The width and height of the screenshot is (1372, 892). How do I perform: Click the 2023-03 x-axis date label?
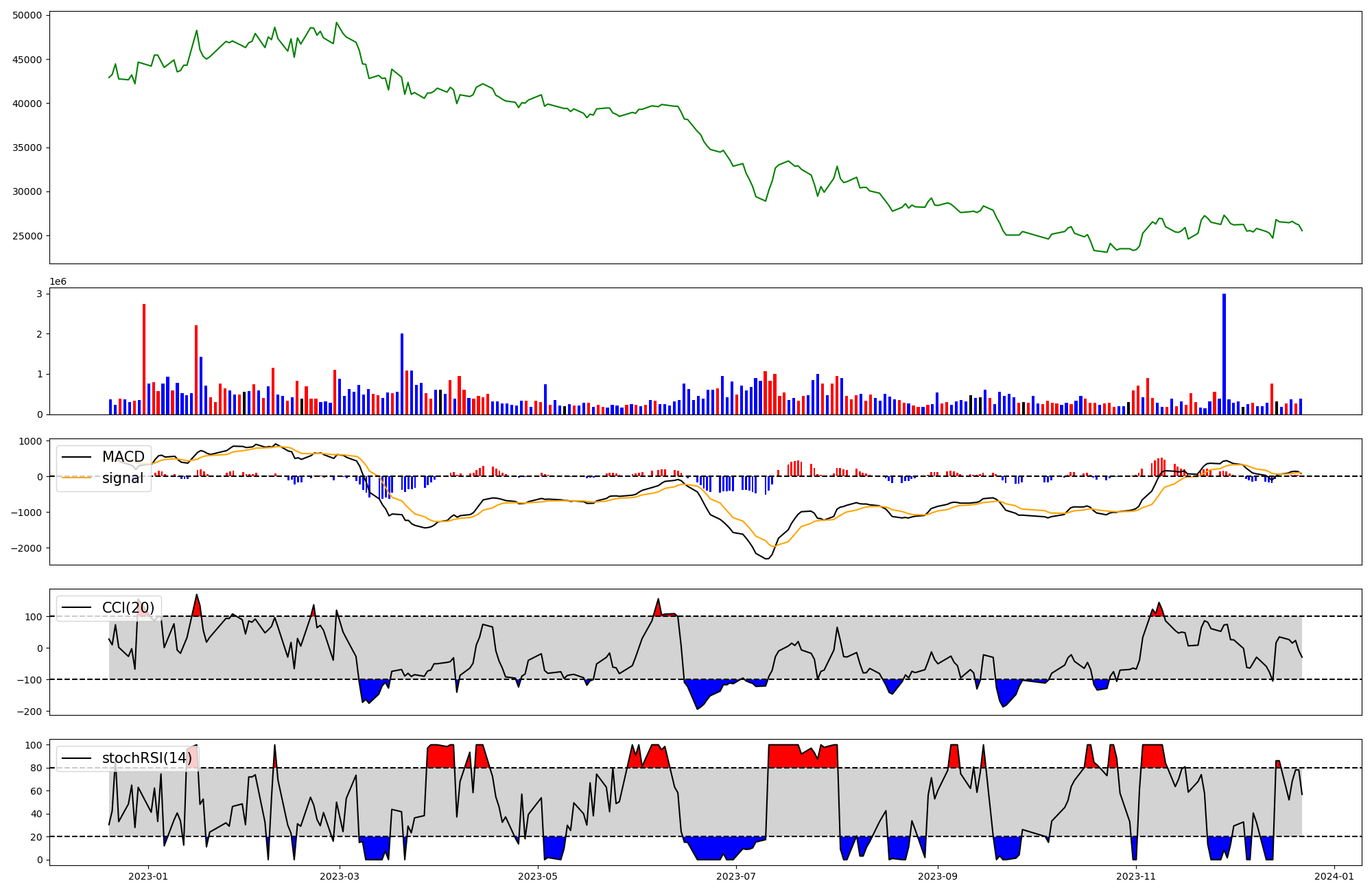(340, 876)
